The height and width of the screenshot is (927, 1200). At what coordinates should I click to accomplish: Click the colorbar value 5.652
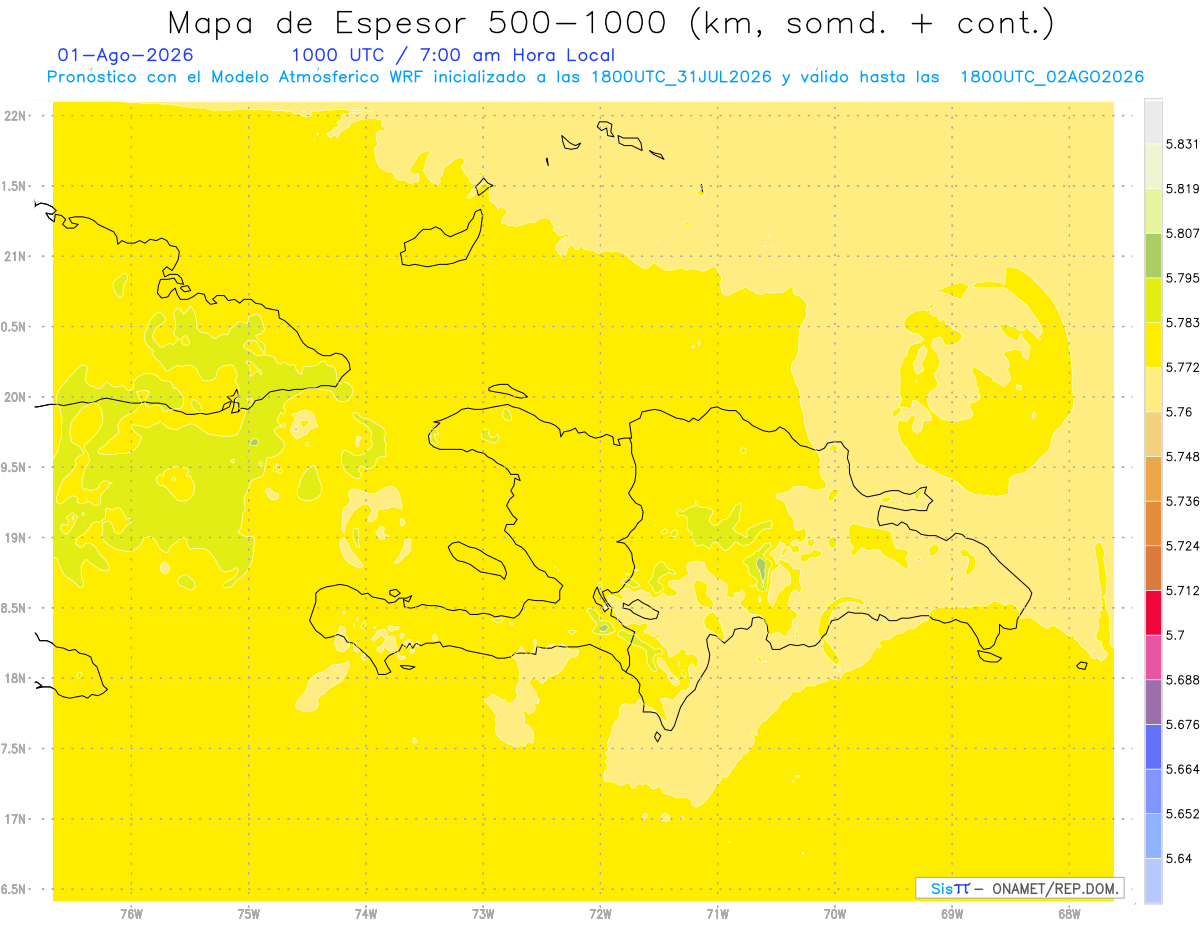pos(1183,814)
